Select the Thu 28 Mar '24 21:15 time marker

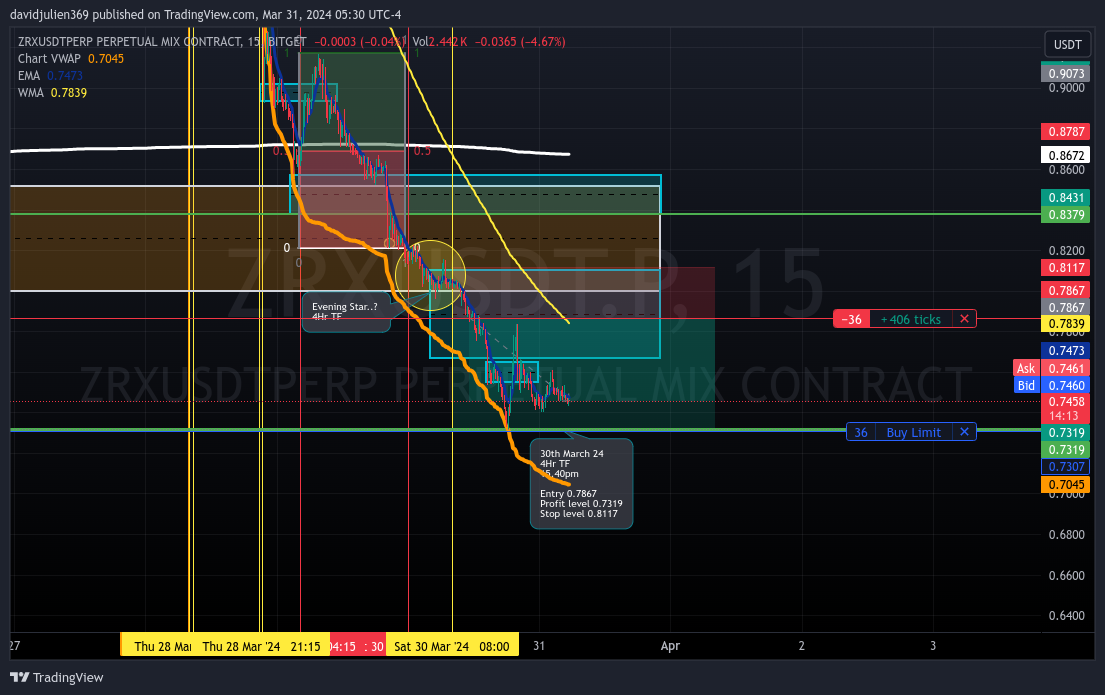click(x=261, y=646)
